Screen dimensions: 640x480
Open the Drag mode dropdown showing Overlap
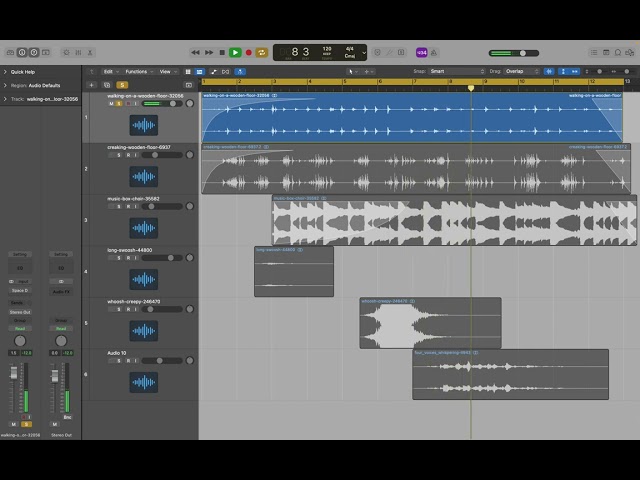click(522, 71)
